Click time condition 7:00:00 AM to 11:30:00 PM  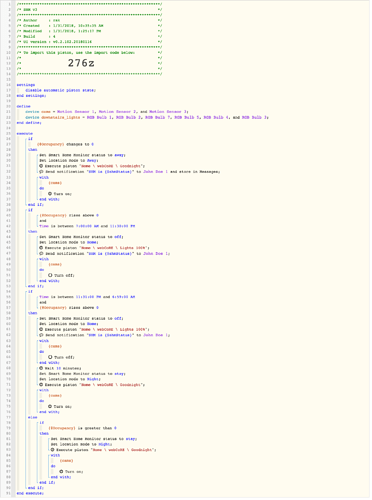pyautogui.click(x=87, y=226)
